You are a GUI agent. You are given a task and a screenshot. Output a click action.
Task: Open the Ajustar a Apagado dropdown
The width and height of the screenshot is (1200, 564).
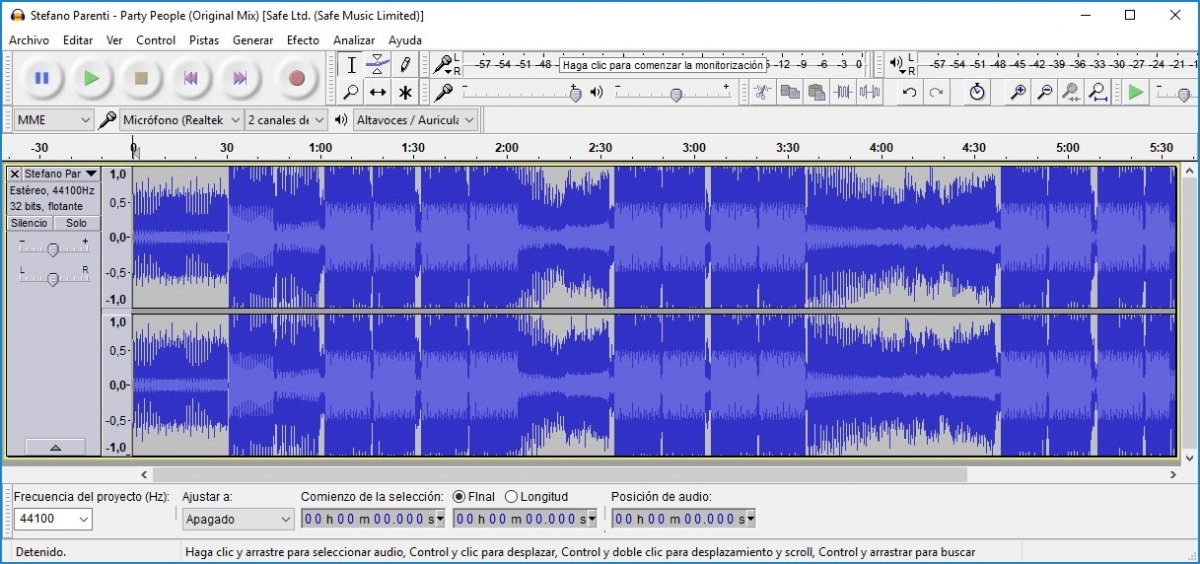click(x=238, y=519)
